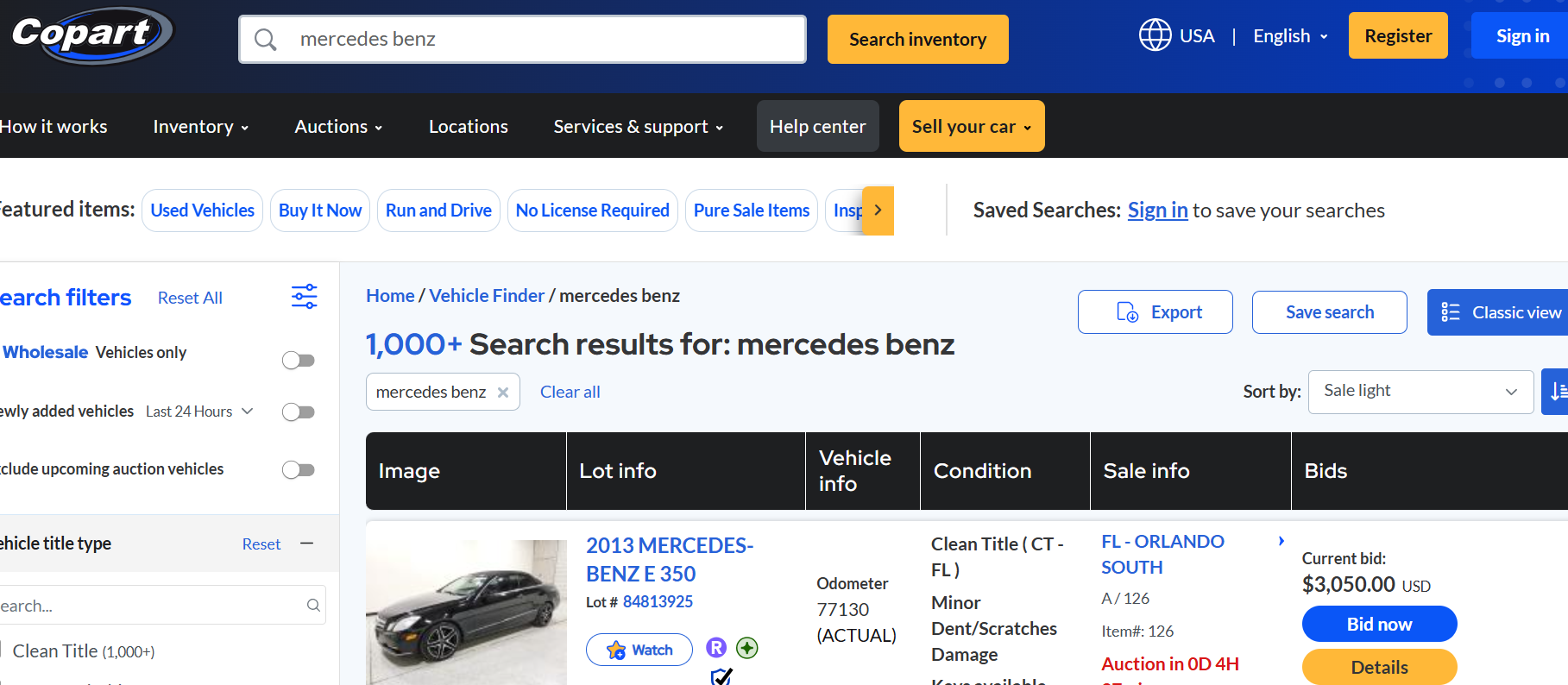Click the sort direction icon button

click(x=1556, y=392)
